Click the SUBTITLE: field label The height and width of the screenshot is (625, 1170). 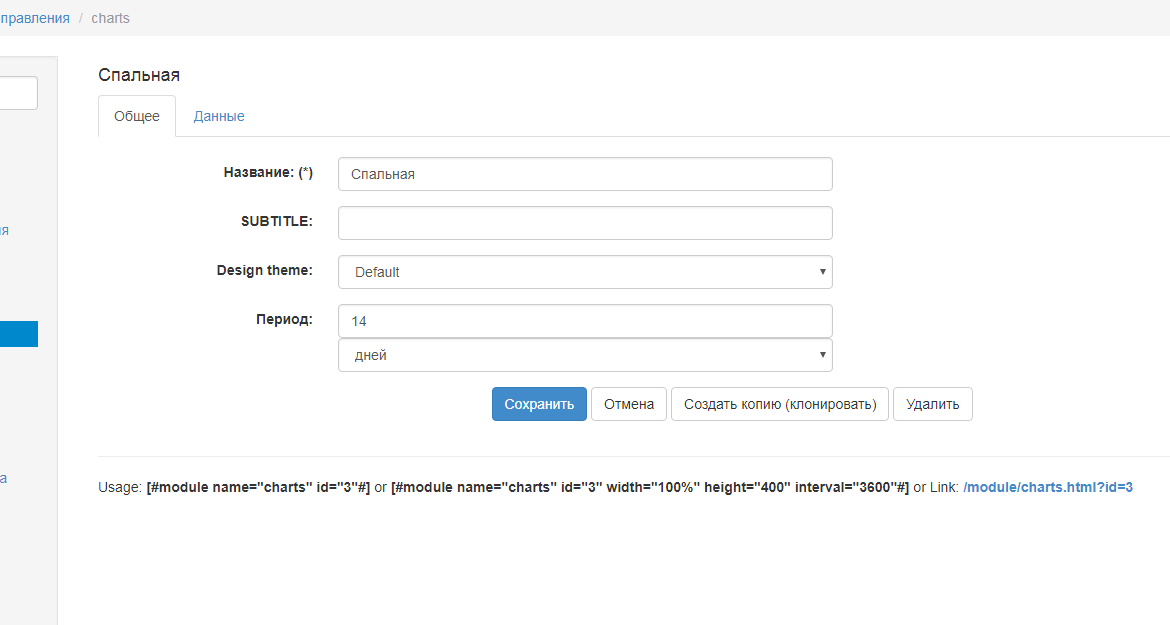pos(277,221)
